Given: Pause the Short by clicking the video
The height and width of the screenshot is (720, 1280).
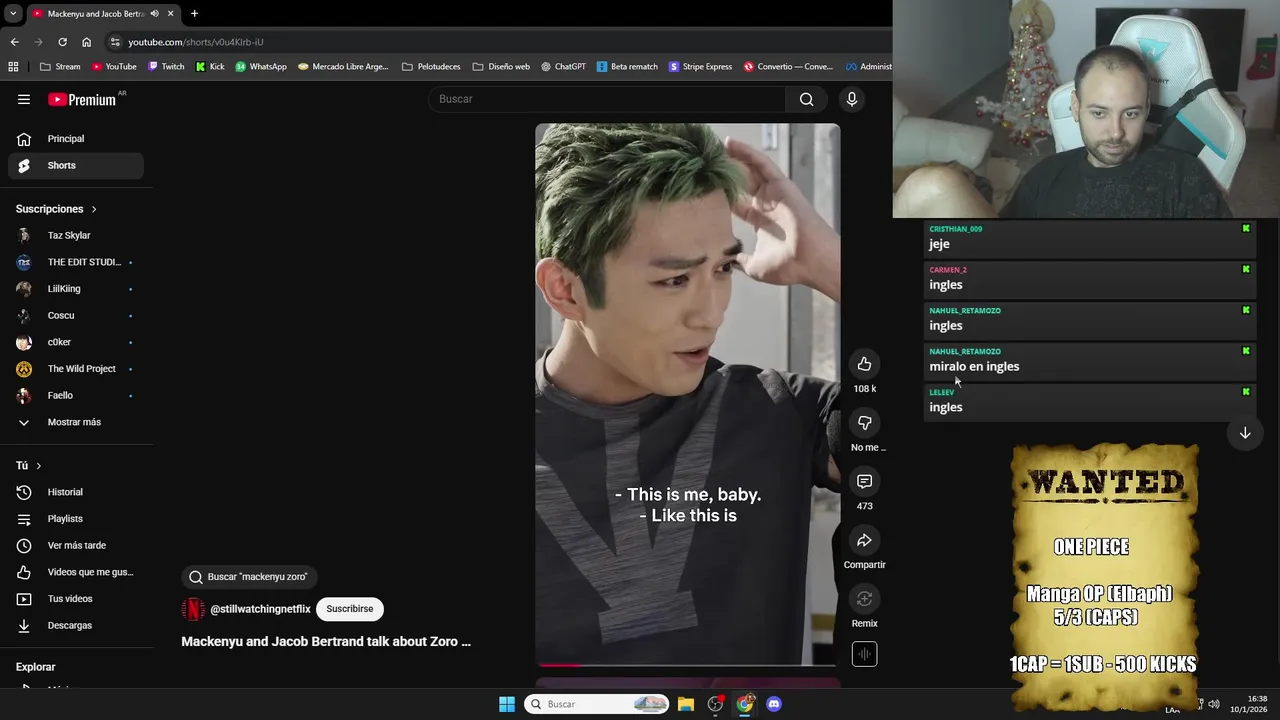Looking at the screenshot, I should 688,394.
